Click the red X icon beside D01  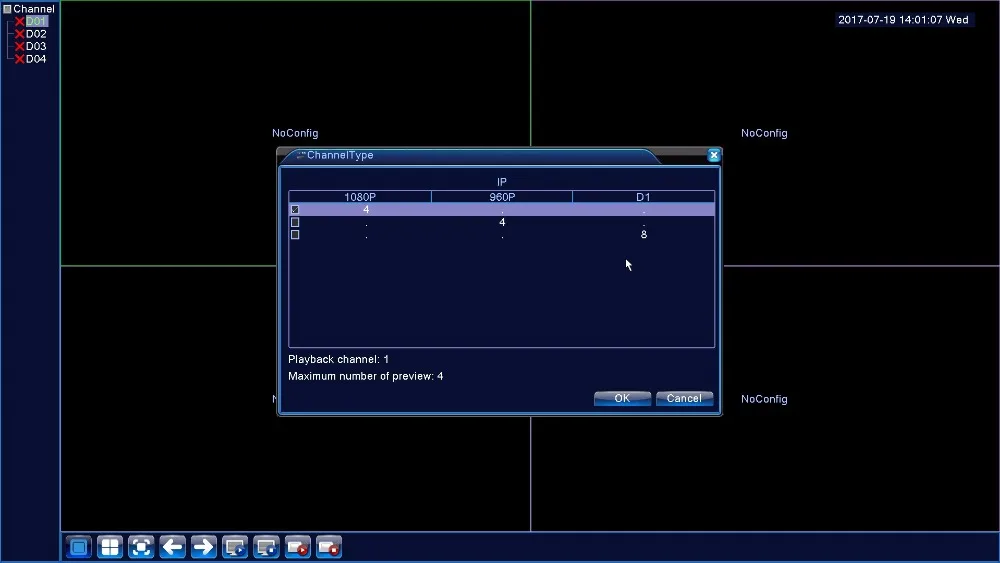click(x=20, y=22)
